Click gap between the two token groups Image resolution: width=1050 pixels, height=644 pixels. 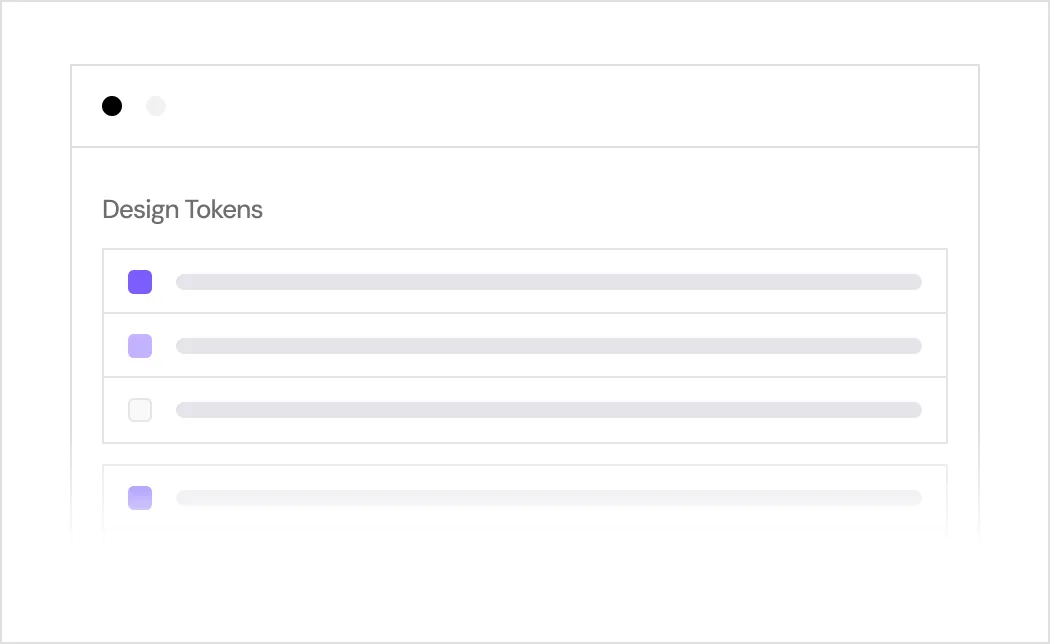pyautogui.click(x=525, y=454)
